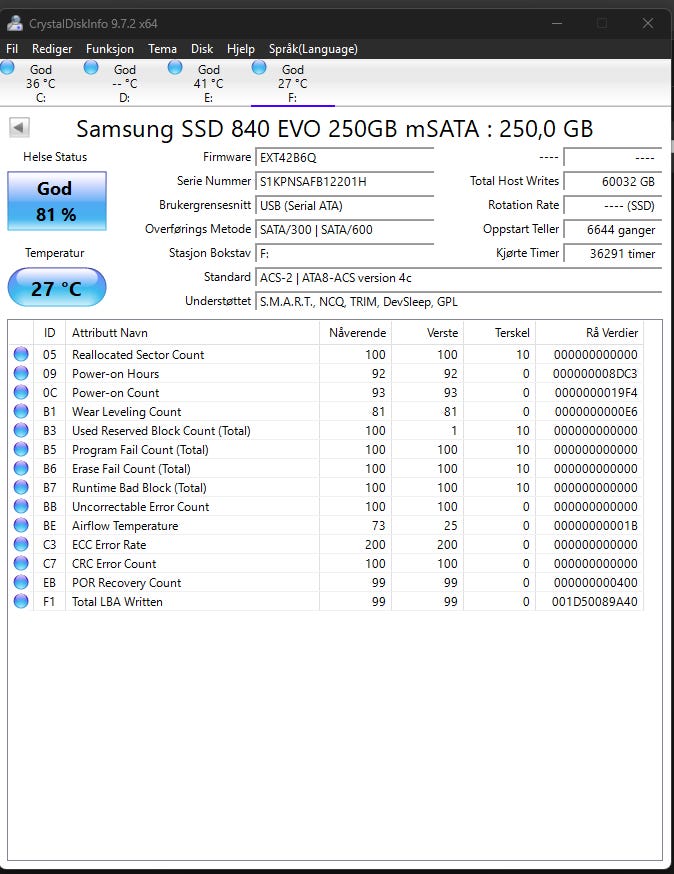Open the Fil menu

point(12,49)
